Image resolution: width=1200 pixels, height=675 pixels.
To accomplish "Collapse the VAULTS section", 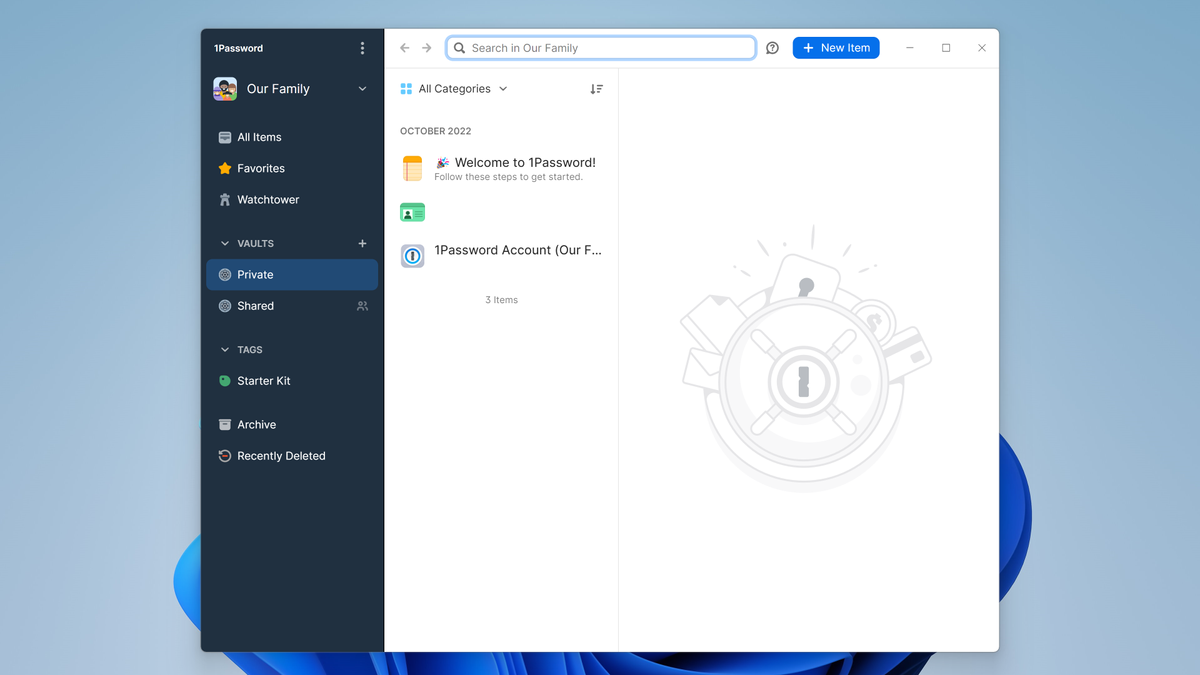I will [x=224, y=243].
